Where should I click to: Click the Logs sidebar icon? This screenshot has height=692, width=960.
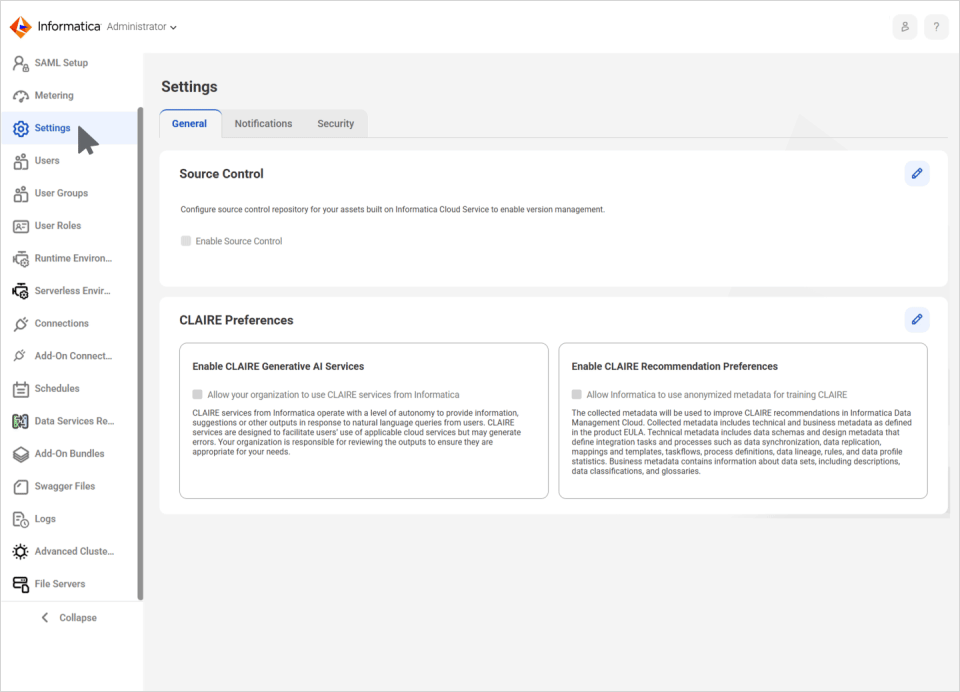pyautogui.click(x=21, y=519)
